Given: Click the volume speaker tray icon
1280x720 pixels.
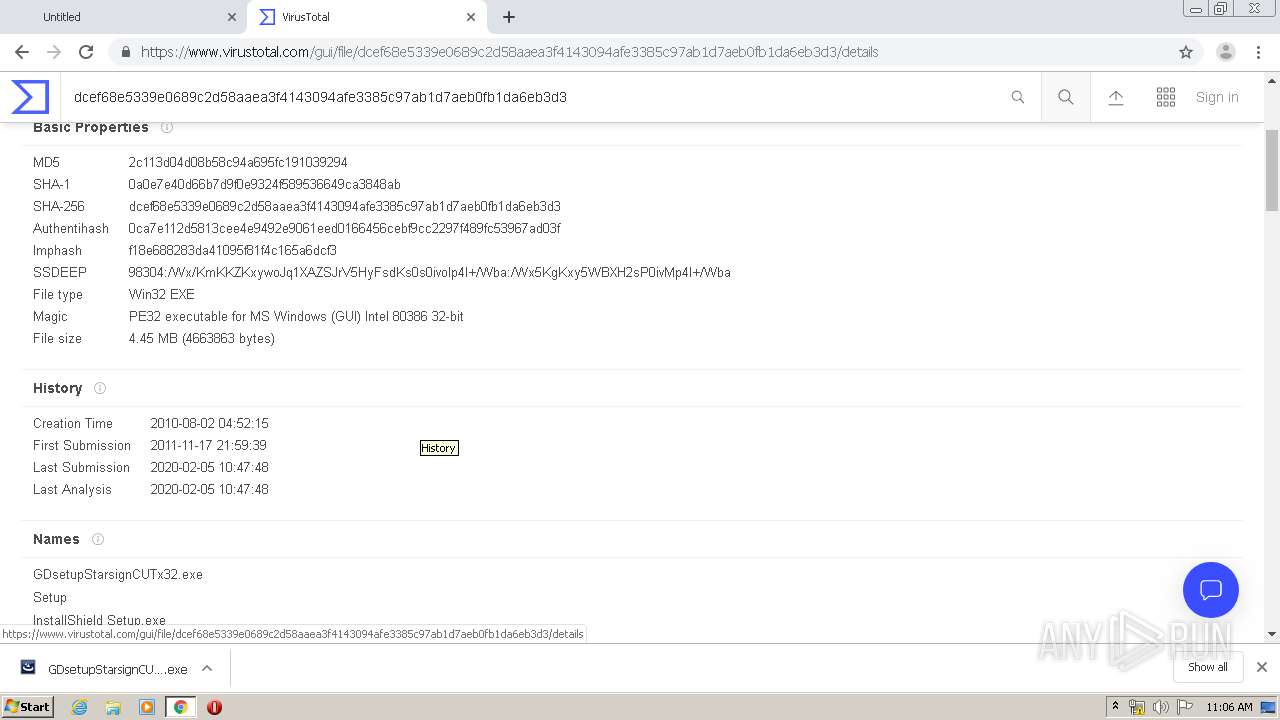Looking at the screenshot, I should pyautogui.click(x=1160, y=707).
